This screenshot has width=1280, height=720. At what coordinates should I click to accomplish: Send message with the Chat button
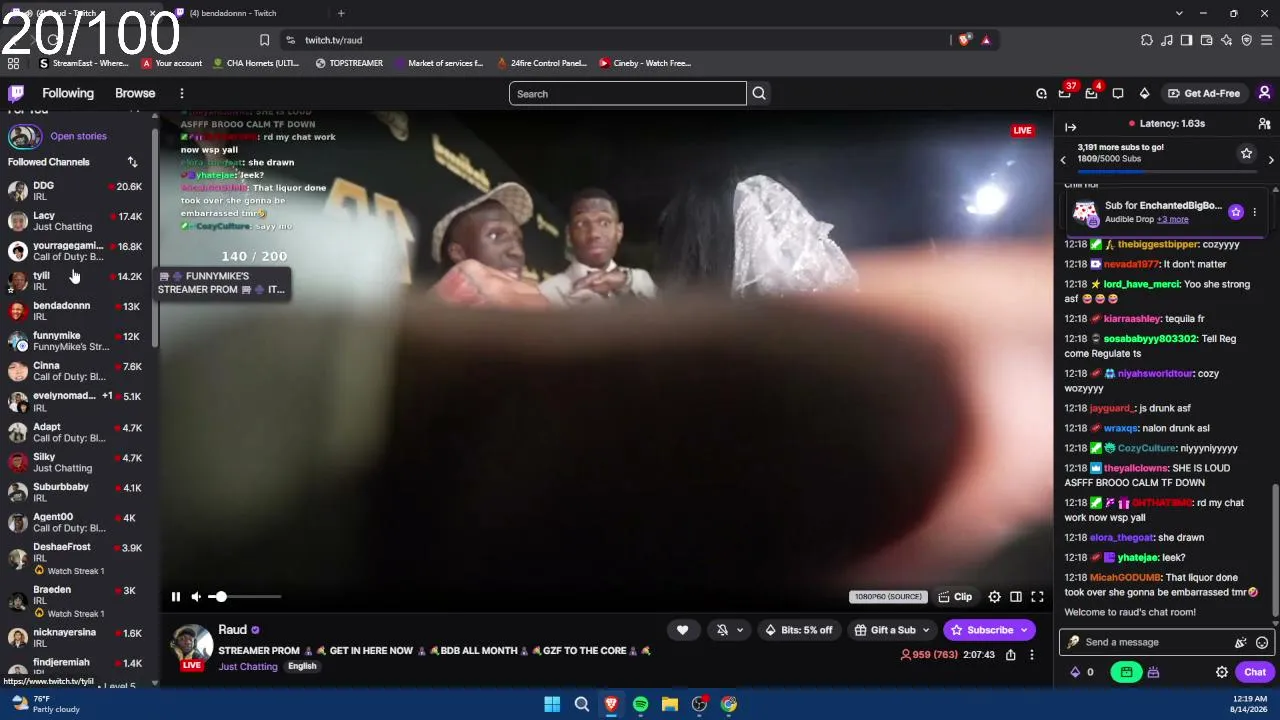tap(1255, 673)
